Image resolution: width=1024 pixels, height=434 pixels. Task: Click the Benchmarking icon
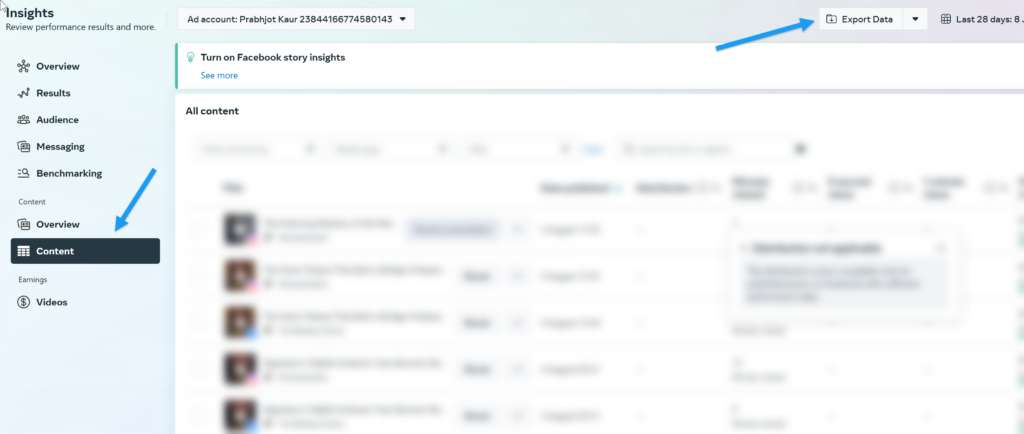click(23, 173)
